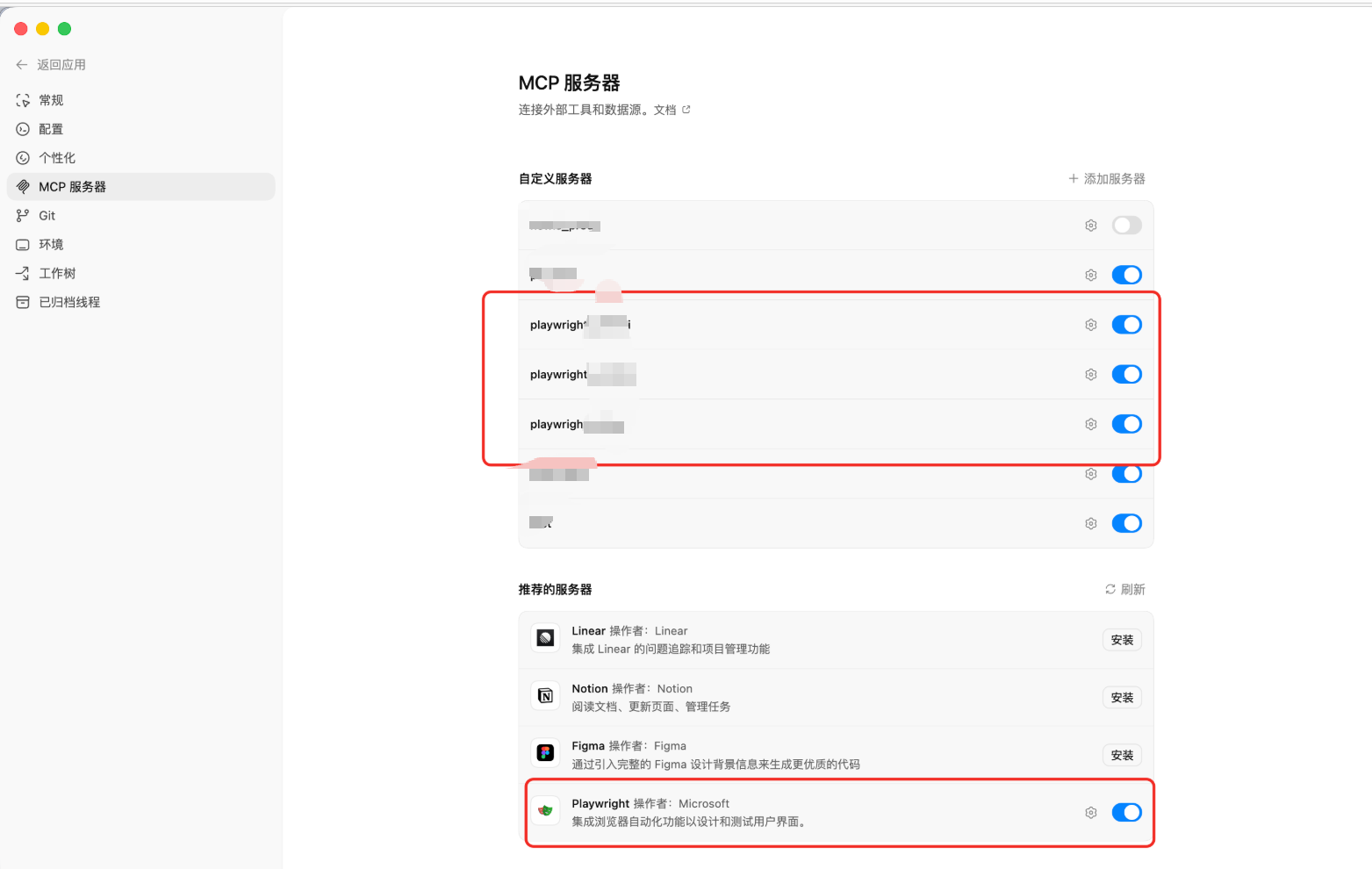The height and width of the screenshot is (869, 1372).
Task: Select 常规 in the sidebar
Action: click(x=51, y=100)
